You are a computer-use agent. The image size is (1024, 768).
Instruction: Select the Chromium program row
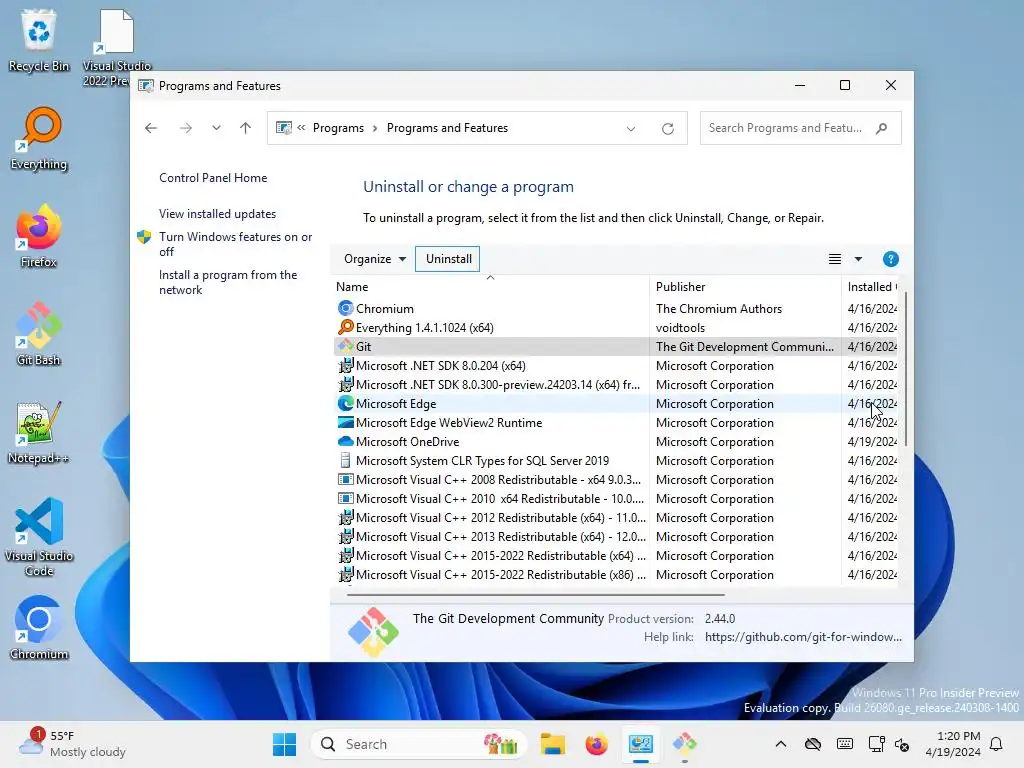click(x=616, y=308)
